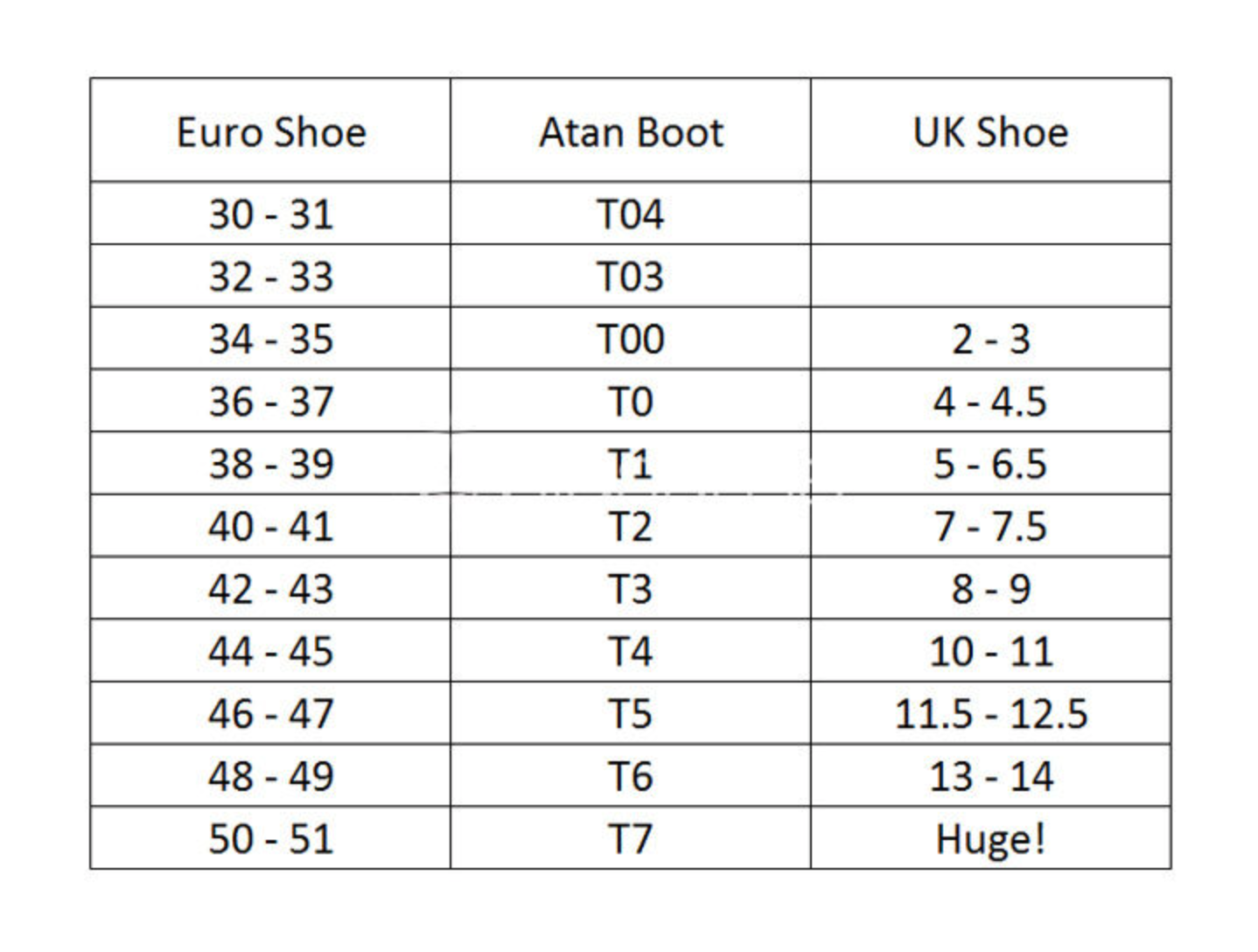Click the 30 - 31 Euro size cell
This screenshot has height=952, width=1258.
(x=270, y=213)
